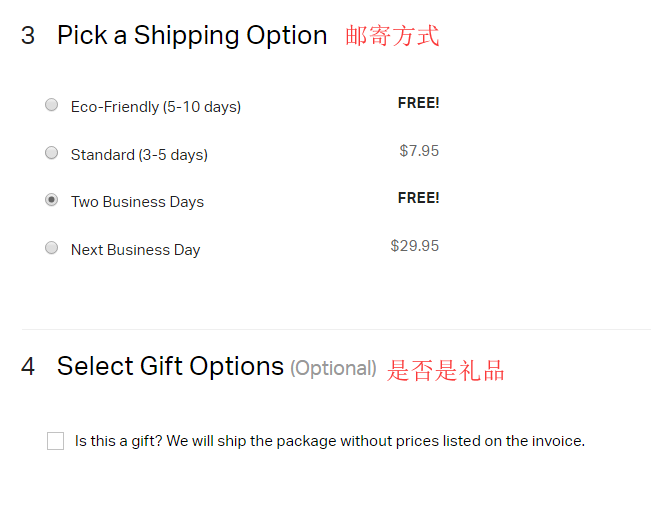The image size is (651, 515).
Task: Click the FREE! price beside Eco-Friendly
Action: pyautogui.click(x=418, y=103)
